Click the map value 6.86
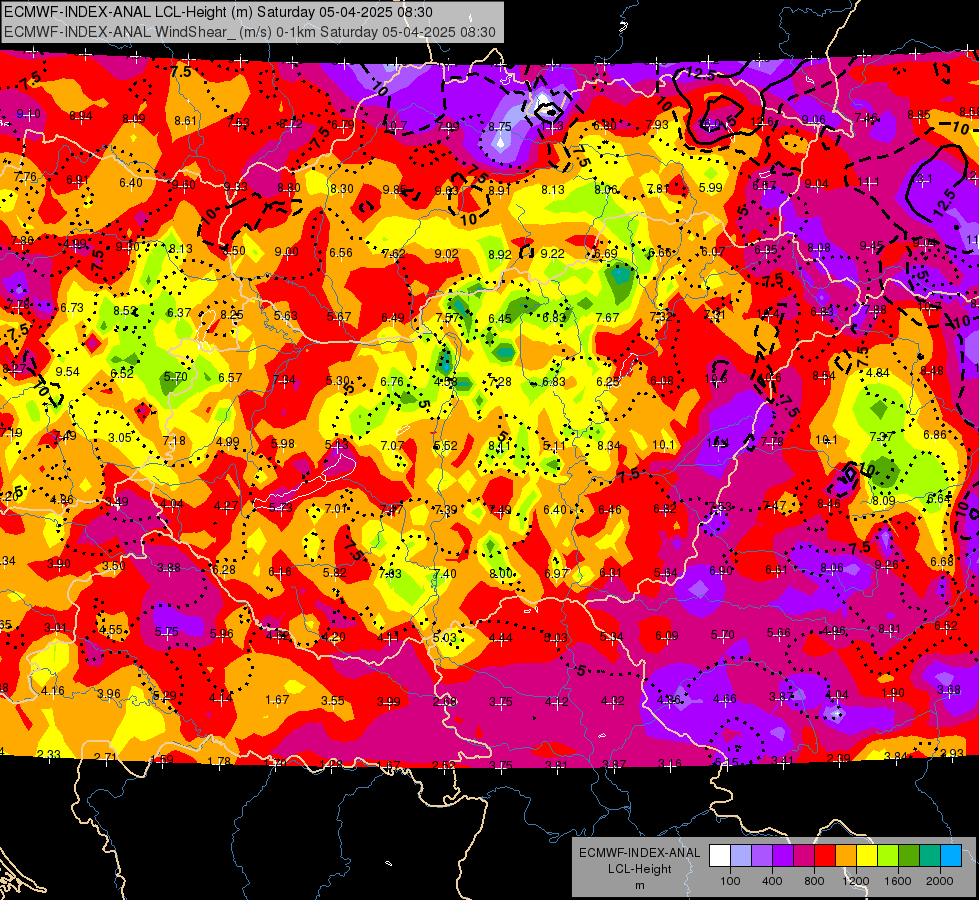979x900 pixels. [935, 434]
